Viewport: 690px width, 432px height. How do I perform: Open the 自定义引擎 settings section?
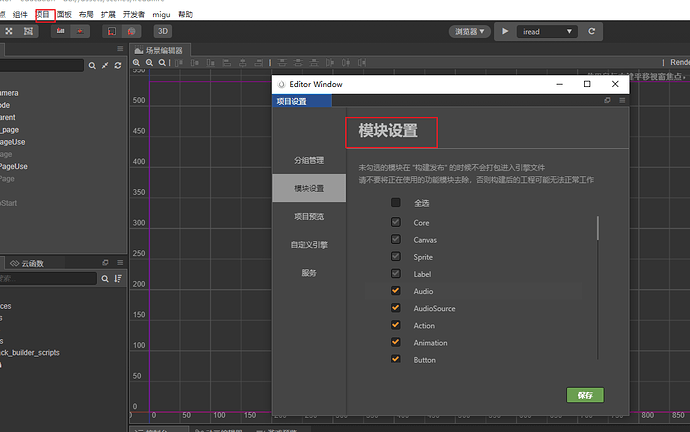309,245
